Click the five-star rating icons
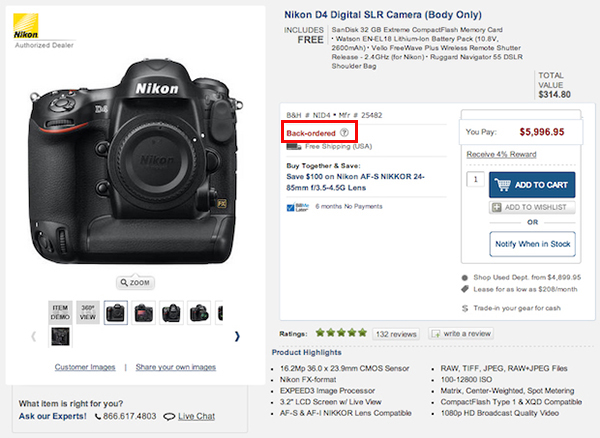600x438 pixels. coord(341,333)
